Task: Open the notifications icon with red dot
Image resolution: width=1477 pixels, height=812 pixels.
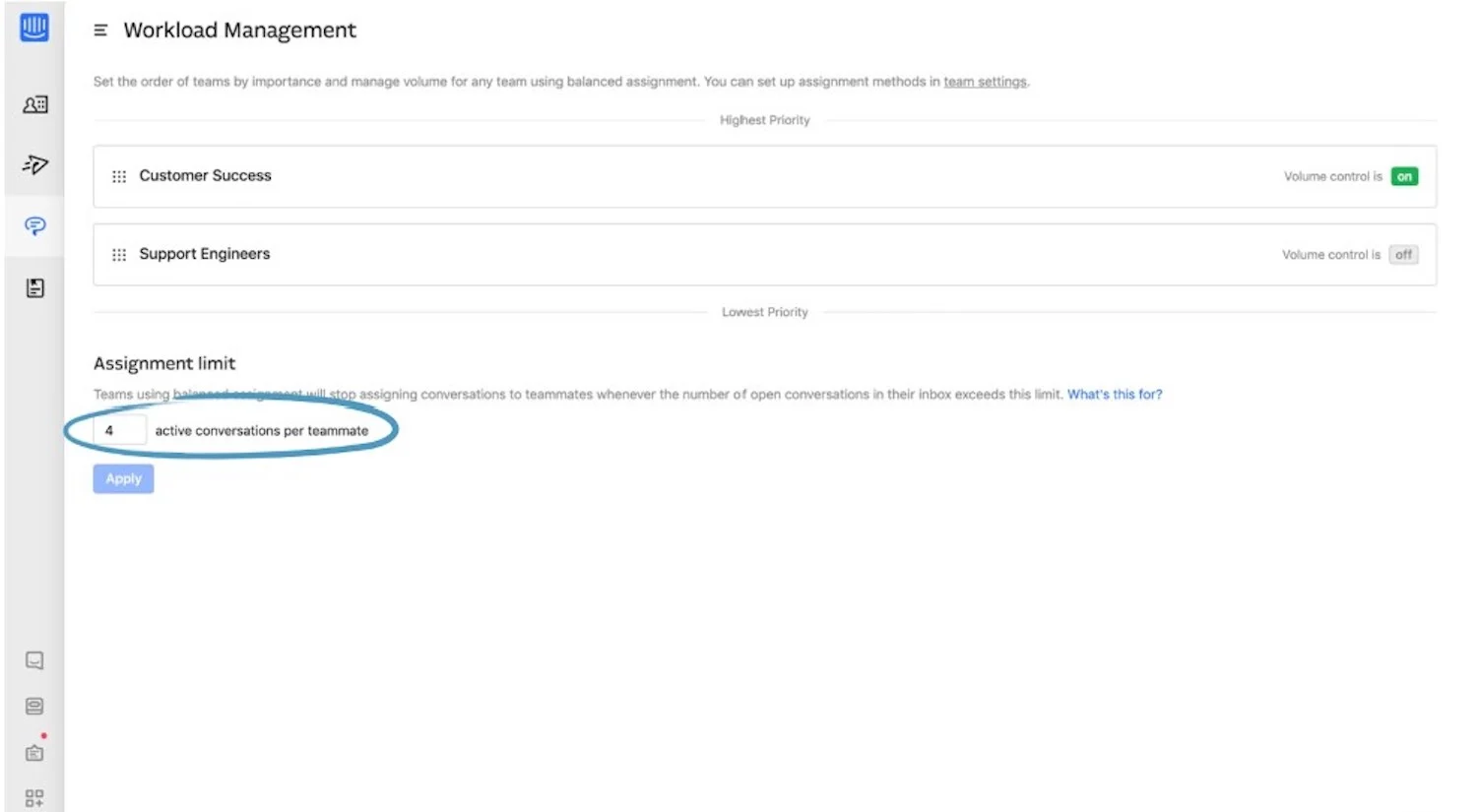Action: point(34,752)
